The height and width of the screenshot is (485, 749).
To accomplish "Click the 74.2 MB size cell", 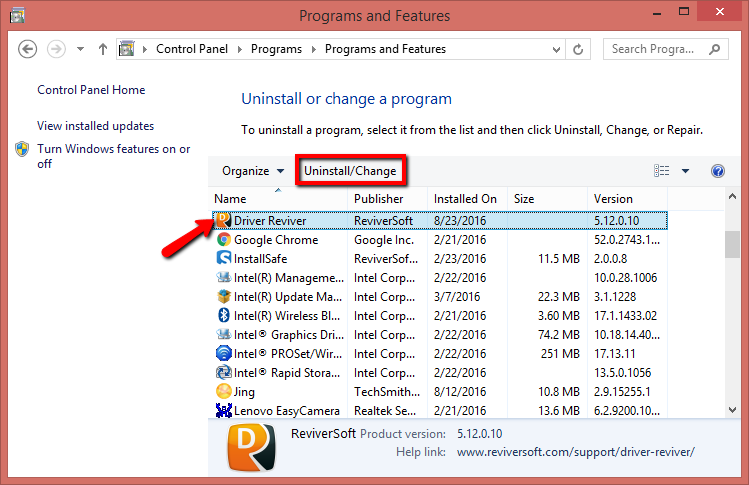I will (558, 334).
